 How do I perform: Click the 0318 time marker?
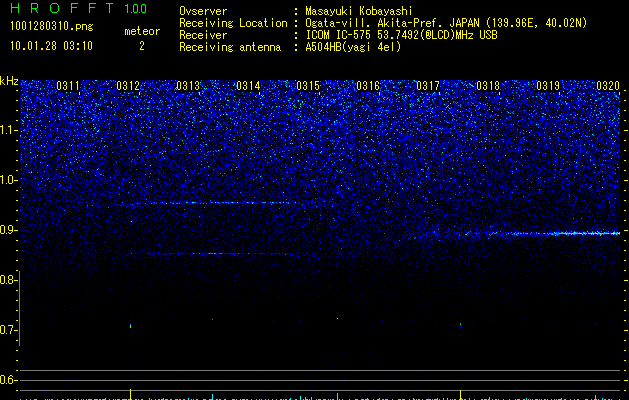488,86
